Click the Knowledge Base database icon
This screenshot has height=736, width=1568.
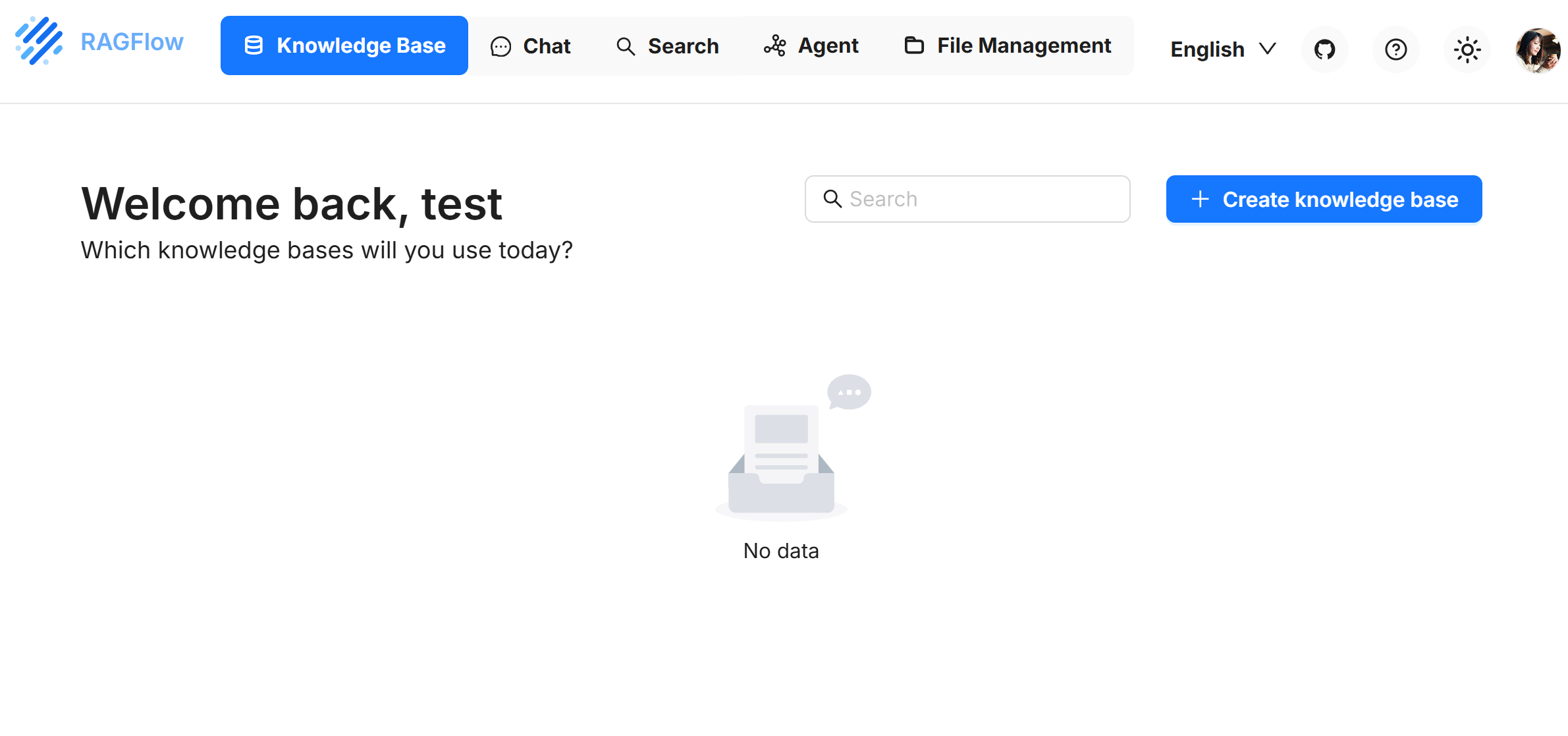point(254,45)
